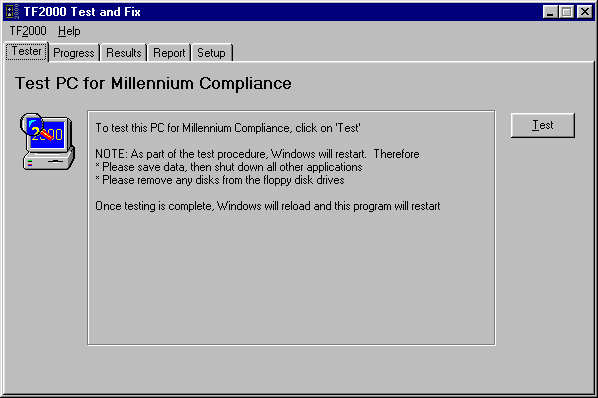
Task: Click the Test PC for Millennium Compliance heading
Action: [153, 83]
